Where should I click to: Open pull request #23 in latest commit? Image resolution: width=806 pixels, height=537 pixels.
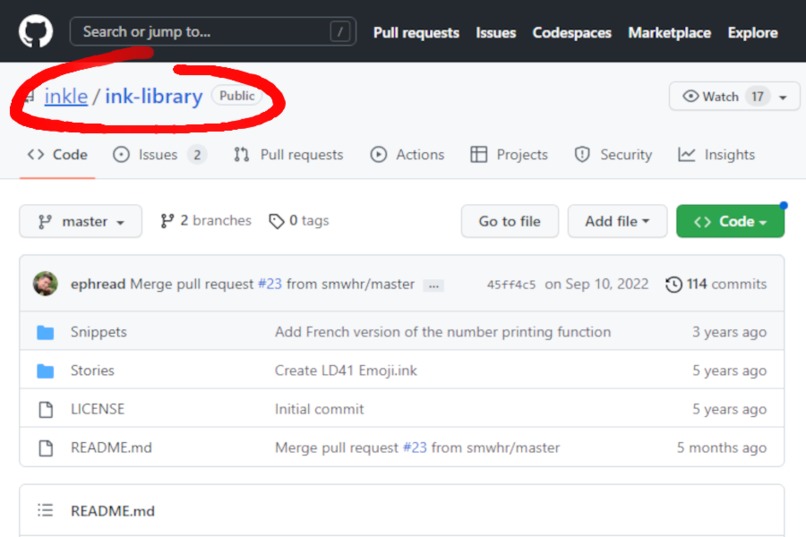tap(270, 284)
